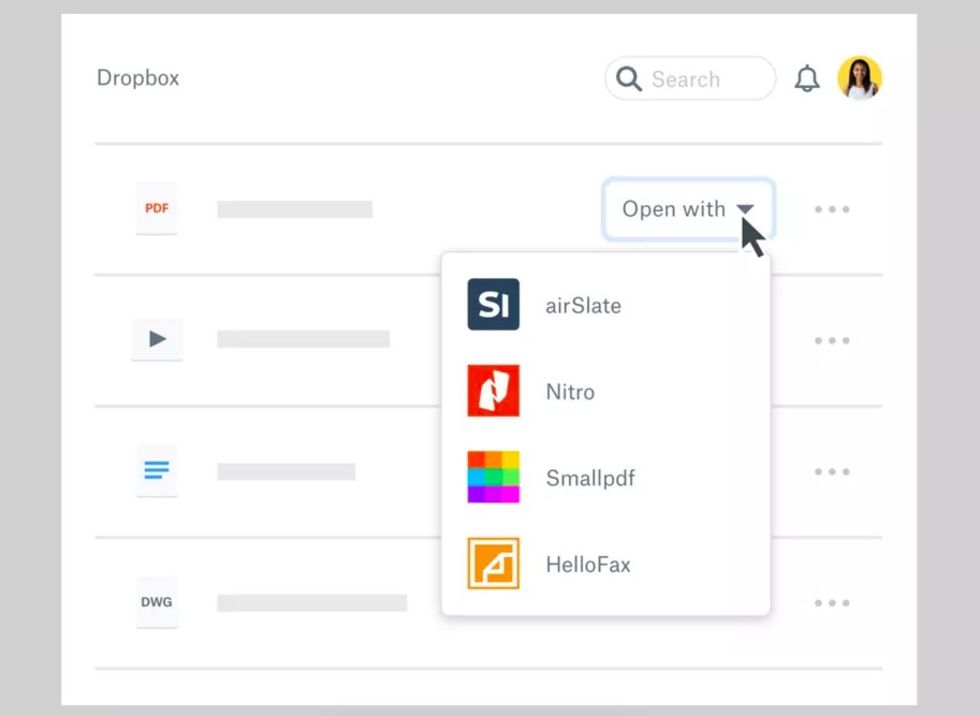
Task: Open the user profile avatar
Action: pyautogui.click(x=859, y=78)
